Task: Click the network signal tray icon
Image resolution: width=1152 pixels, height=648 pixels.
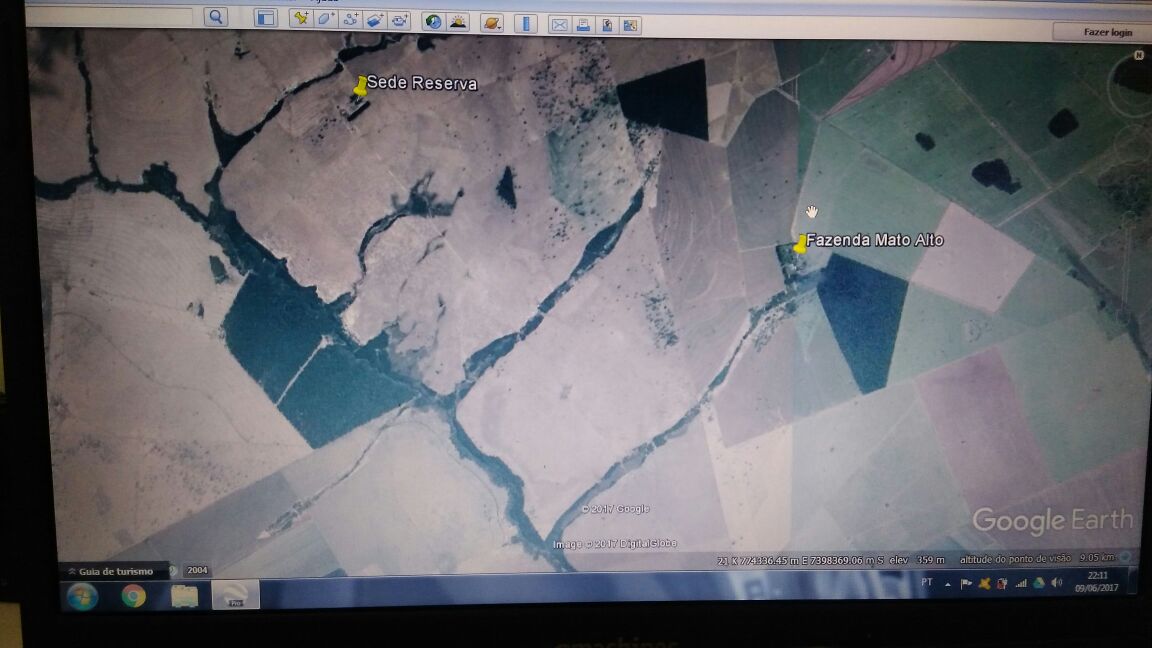Action: 1020,583
